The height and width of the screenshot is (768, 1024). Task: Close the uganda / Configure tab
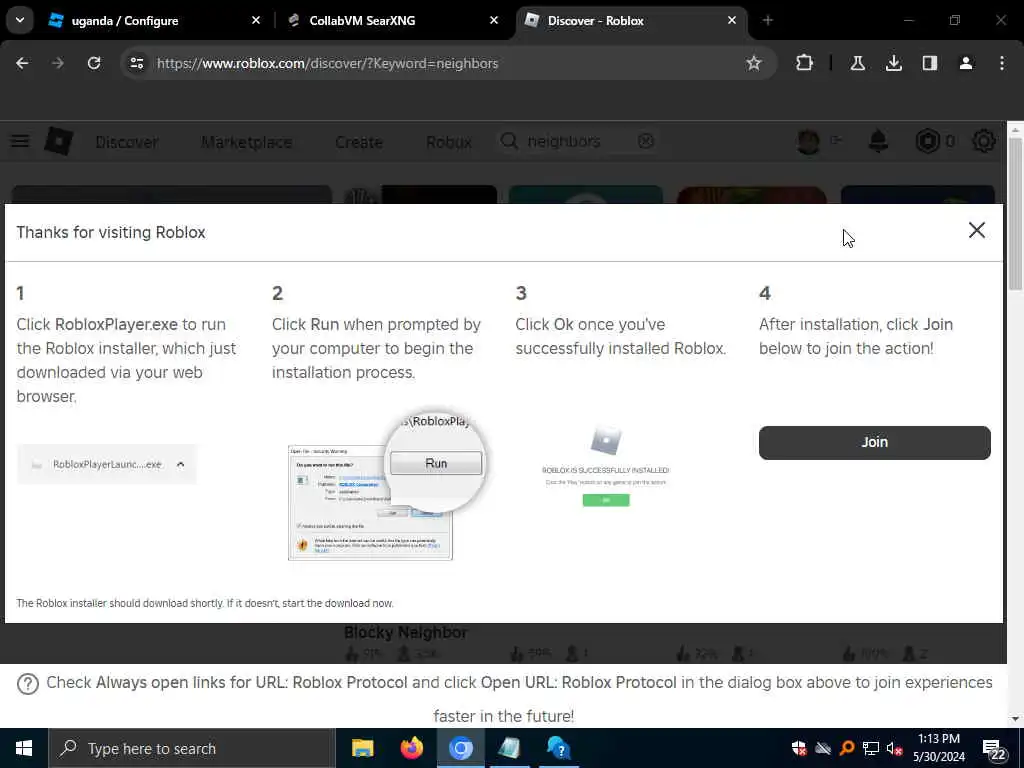click(x=256, y=21)
